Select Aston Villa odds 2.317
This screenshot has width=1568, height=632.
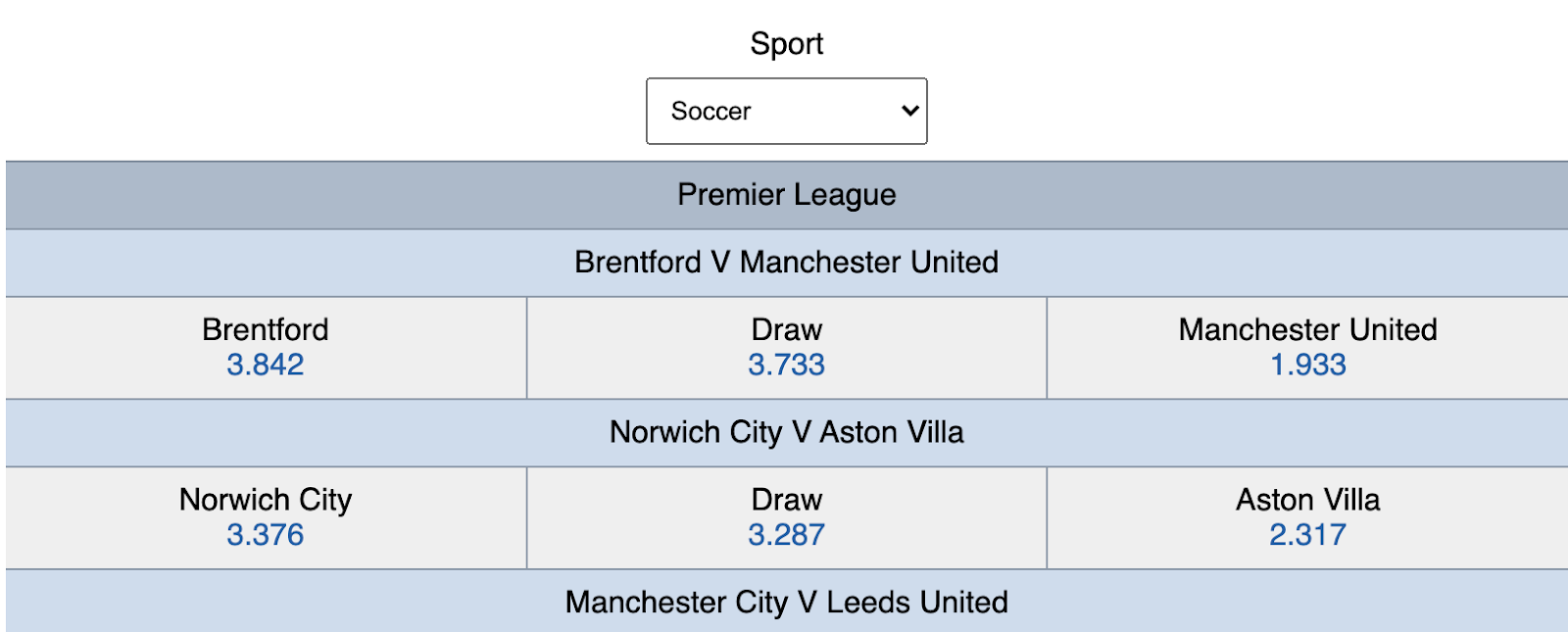[1308, 535]
